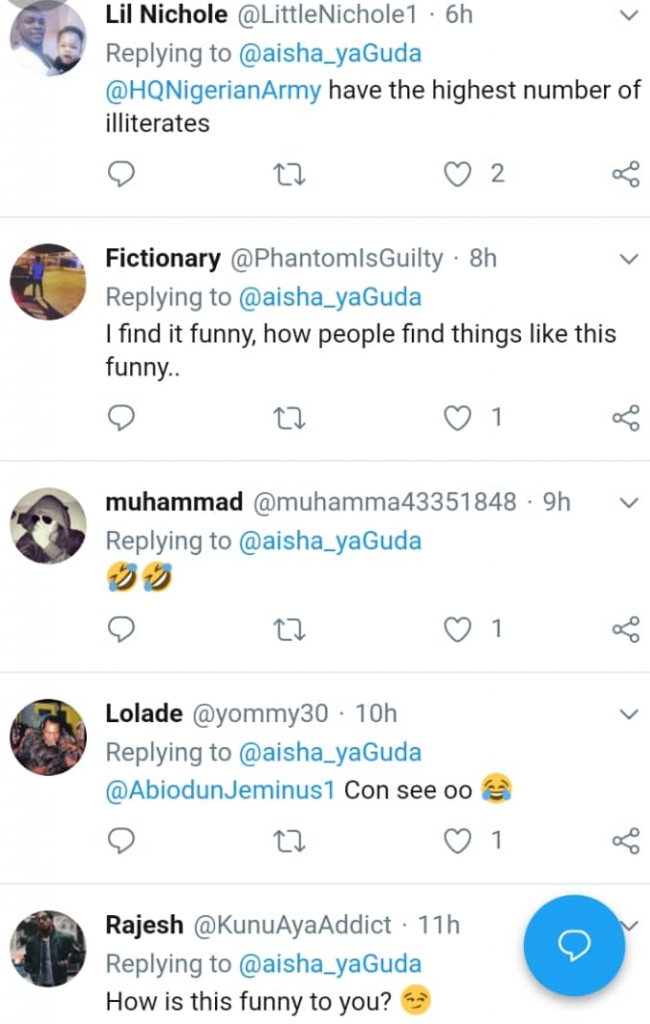Viewport: 650px width, 1024px height.
Task: Expand Fictionary tweet dropdown arrow
Action: pyautogui.click(x=629, y=259)
